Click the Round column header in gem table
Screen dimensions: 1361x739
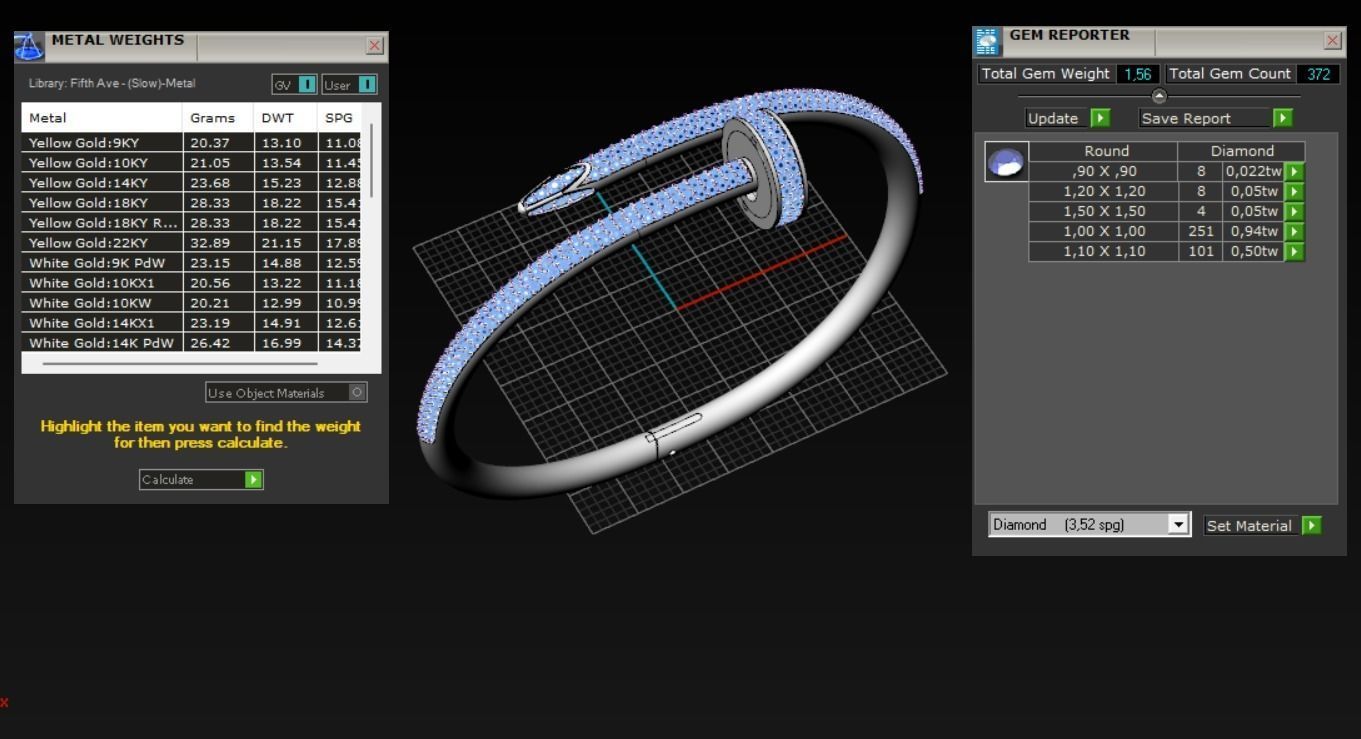[1103, 151]
